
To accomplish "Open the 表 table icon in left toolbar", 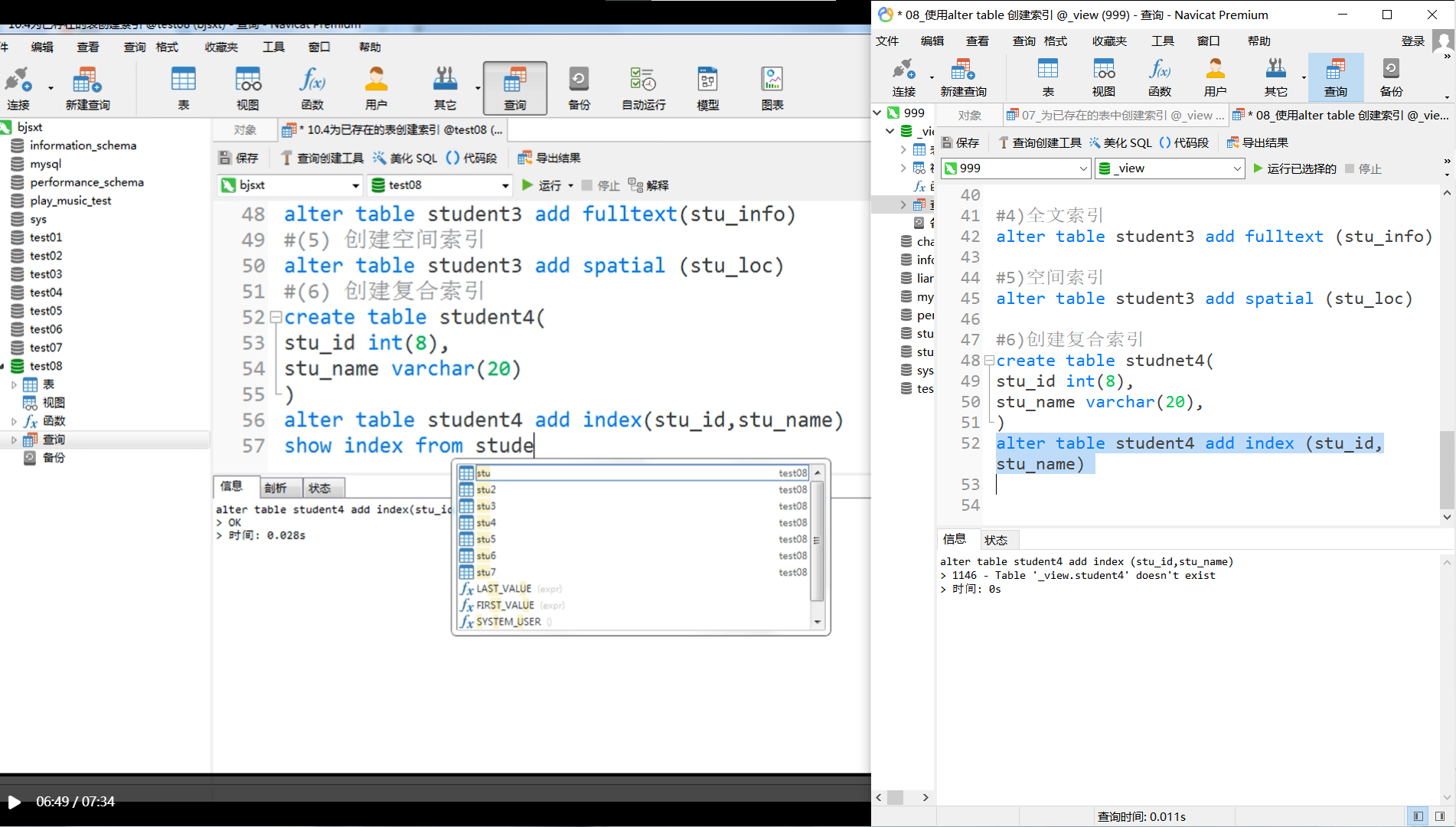I will click(184, 88).
